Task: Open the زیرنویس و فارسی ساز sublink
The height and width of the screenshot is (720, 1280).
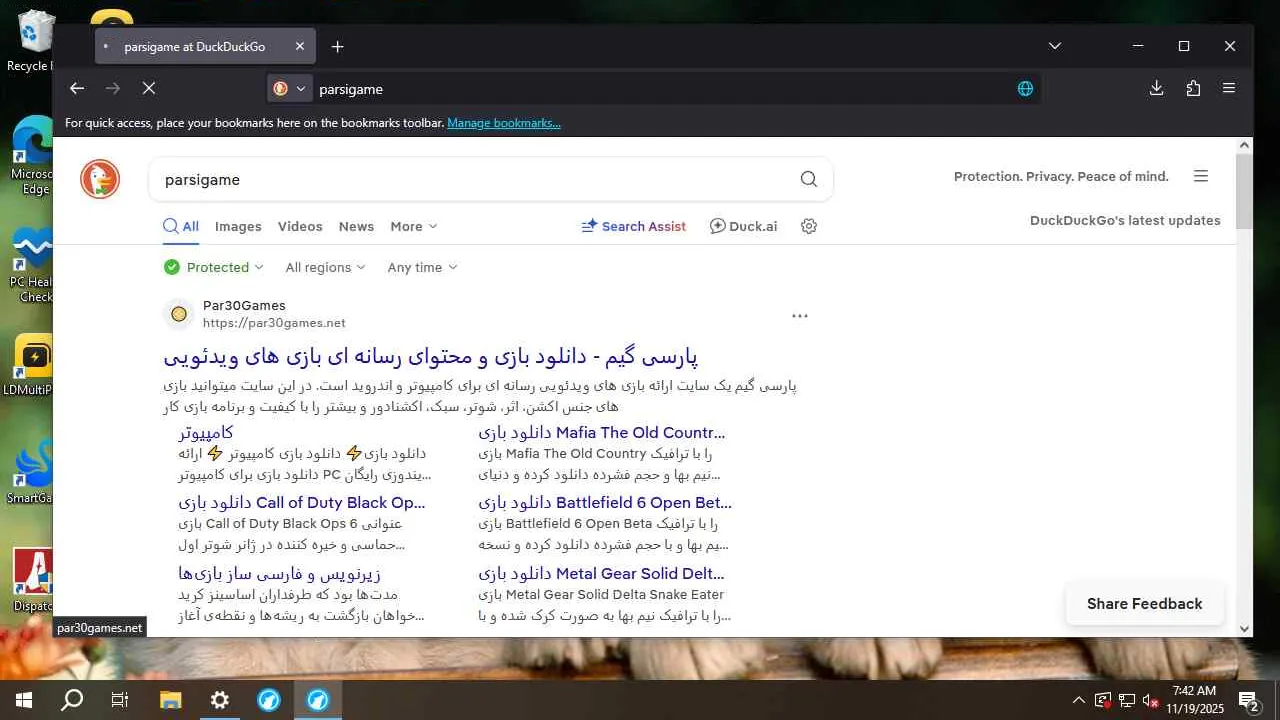Action: [280, 574]
